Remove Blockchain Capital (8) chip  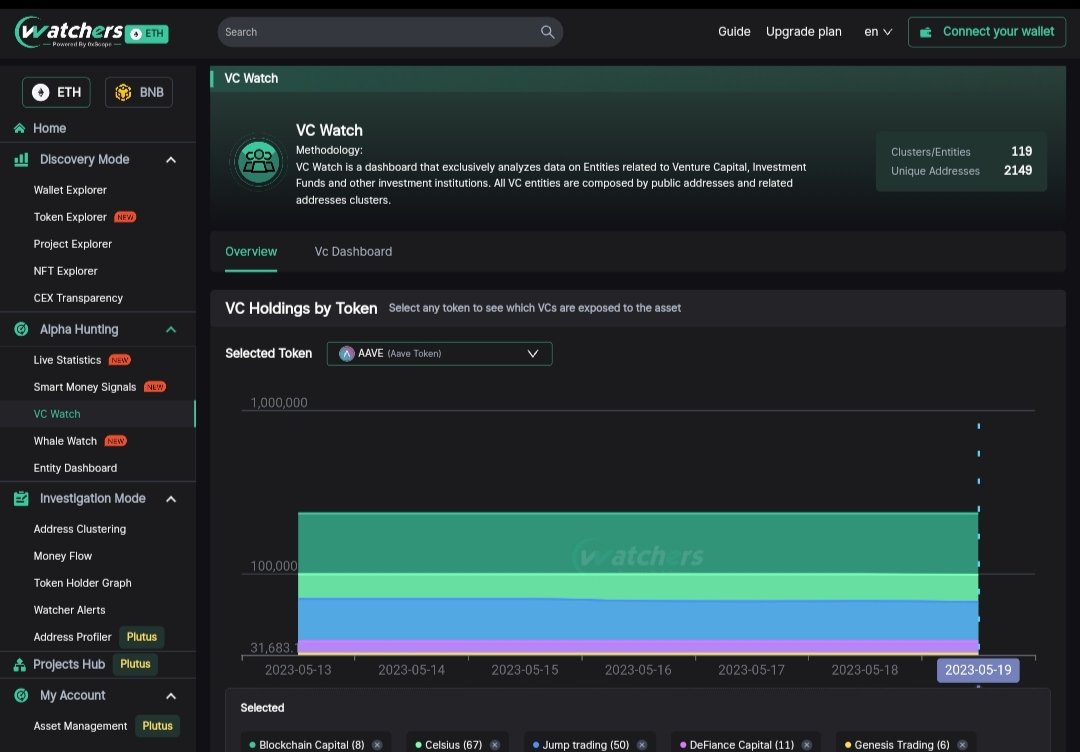(377, 744)
